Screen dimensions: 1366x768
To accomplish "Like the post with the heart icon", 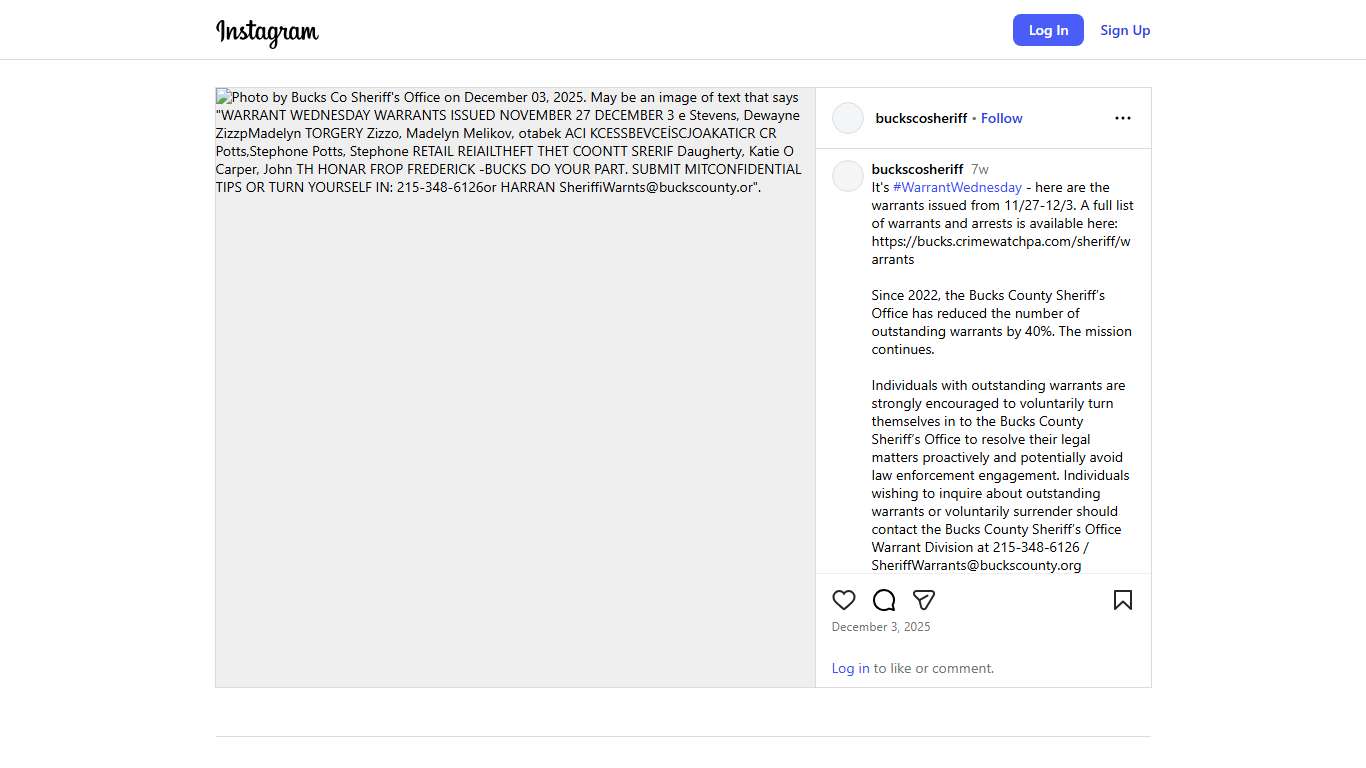I will pyautogui.click(x=844, y=600).
